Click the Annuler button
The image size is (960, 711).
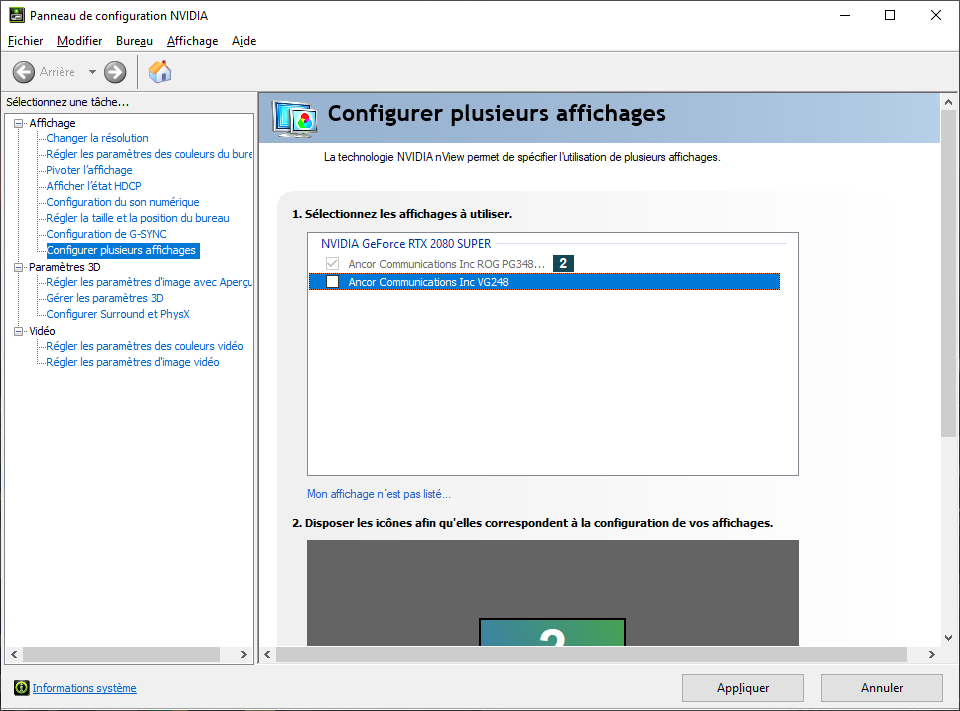(x=882, y=688)
